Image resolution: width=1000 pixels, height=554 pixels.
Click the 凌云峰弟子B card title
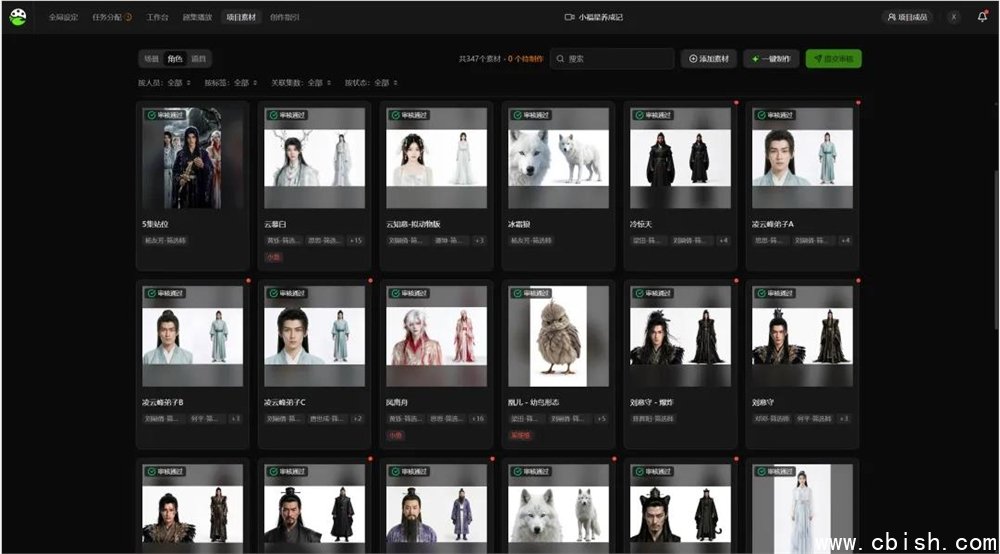click(163, 402)
